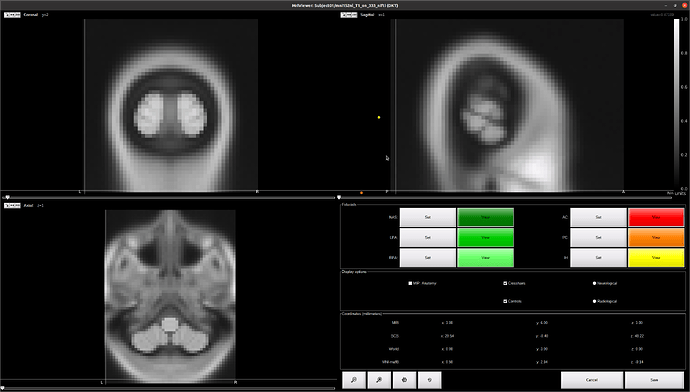The height and width of the screenshot is (392, 690).
Task: View the PC point orange button
Action: (656, 238)
